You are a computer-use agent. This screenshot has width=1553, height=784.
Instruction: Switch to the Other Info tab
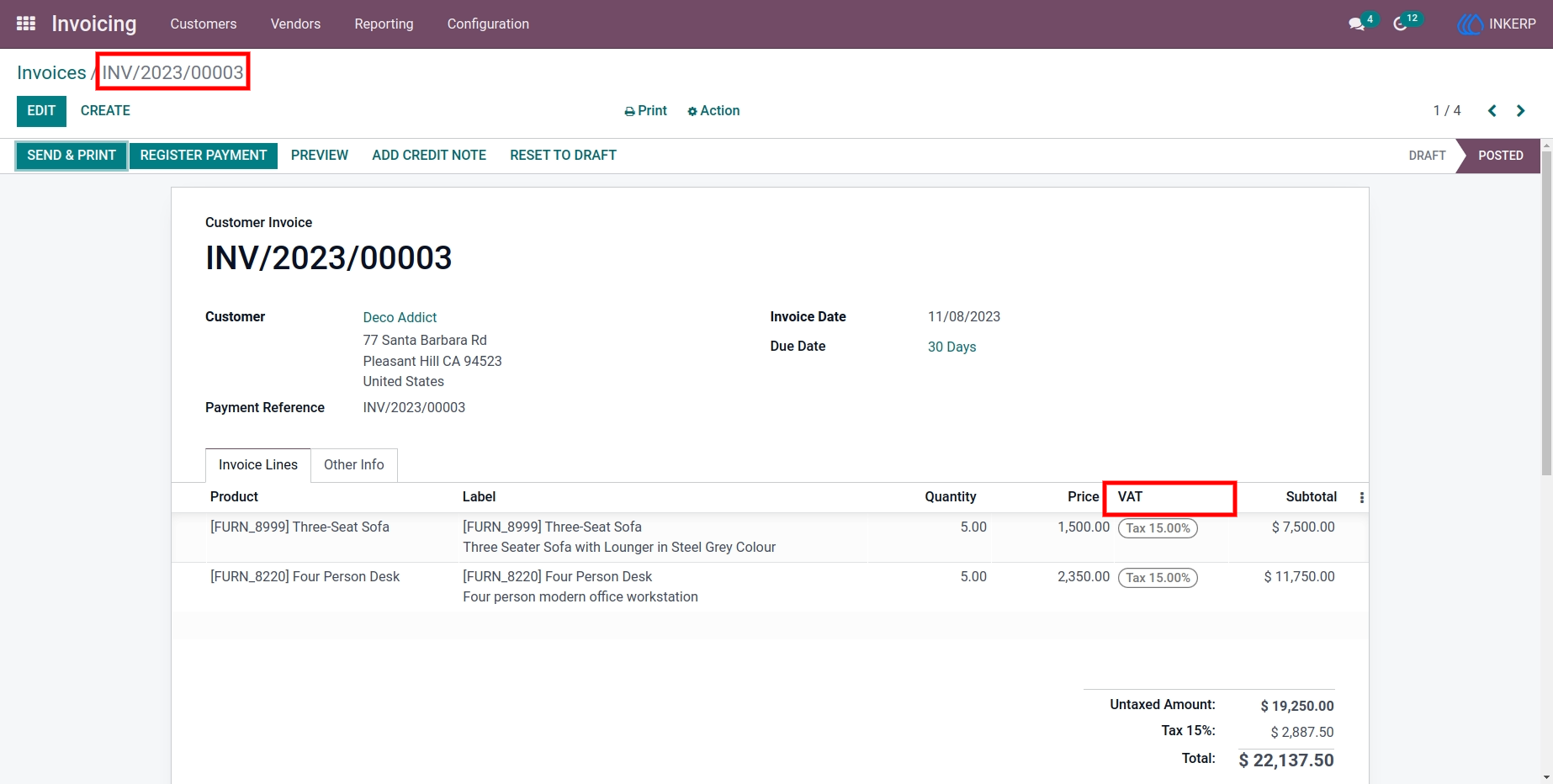pyautogui.click(x=354, y=465)
